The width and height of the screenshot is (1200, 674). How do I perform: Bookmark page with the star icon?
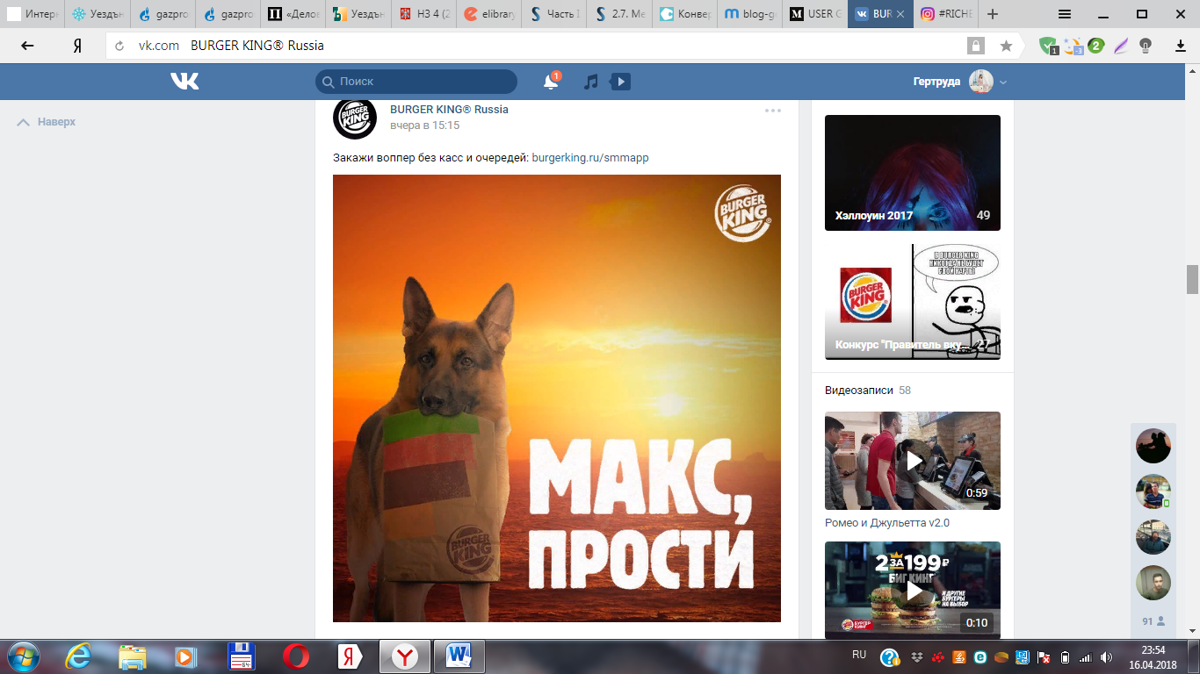point(1006,46)
